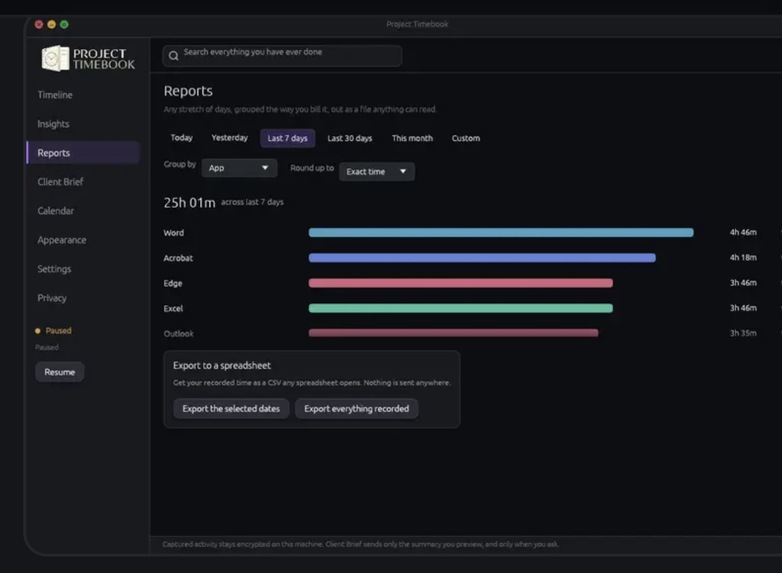Click the 3h 35m duration value
Viewport: 782px width, 573px height.
pyautogui.click(x=743, y=333)
